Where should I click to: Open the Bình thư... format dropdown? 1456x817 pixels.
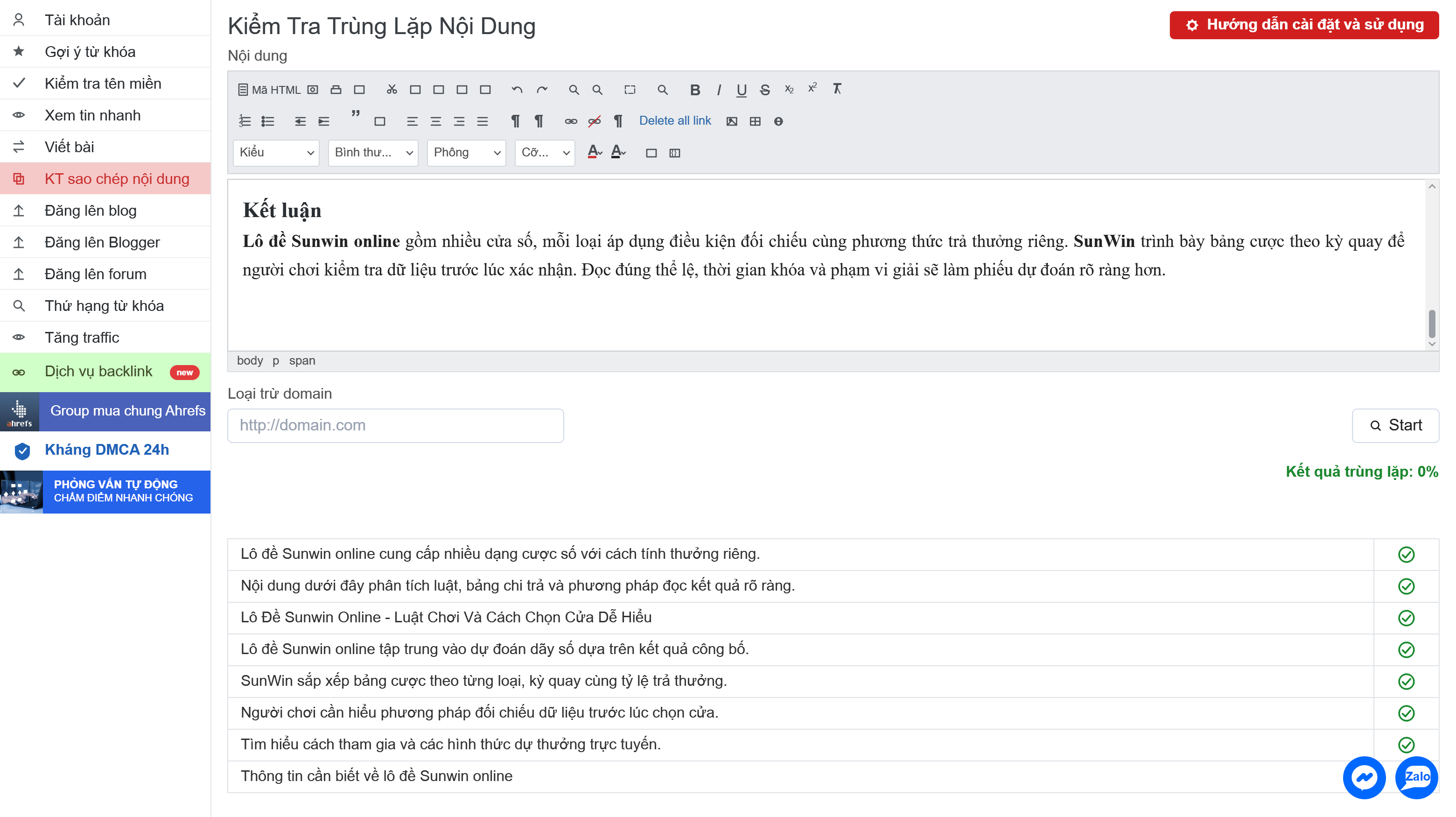pos(373,153)
